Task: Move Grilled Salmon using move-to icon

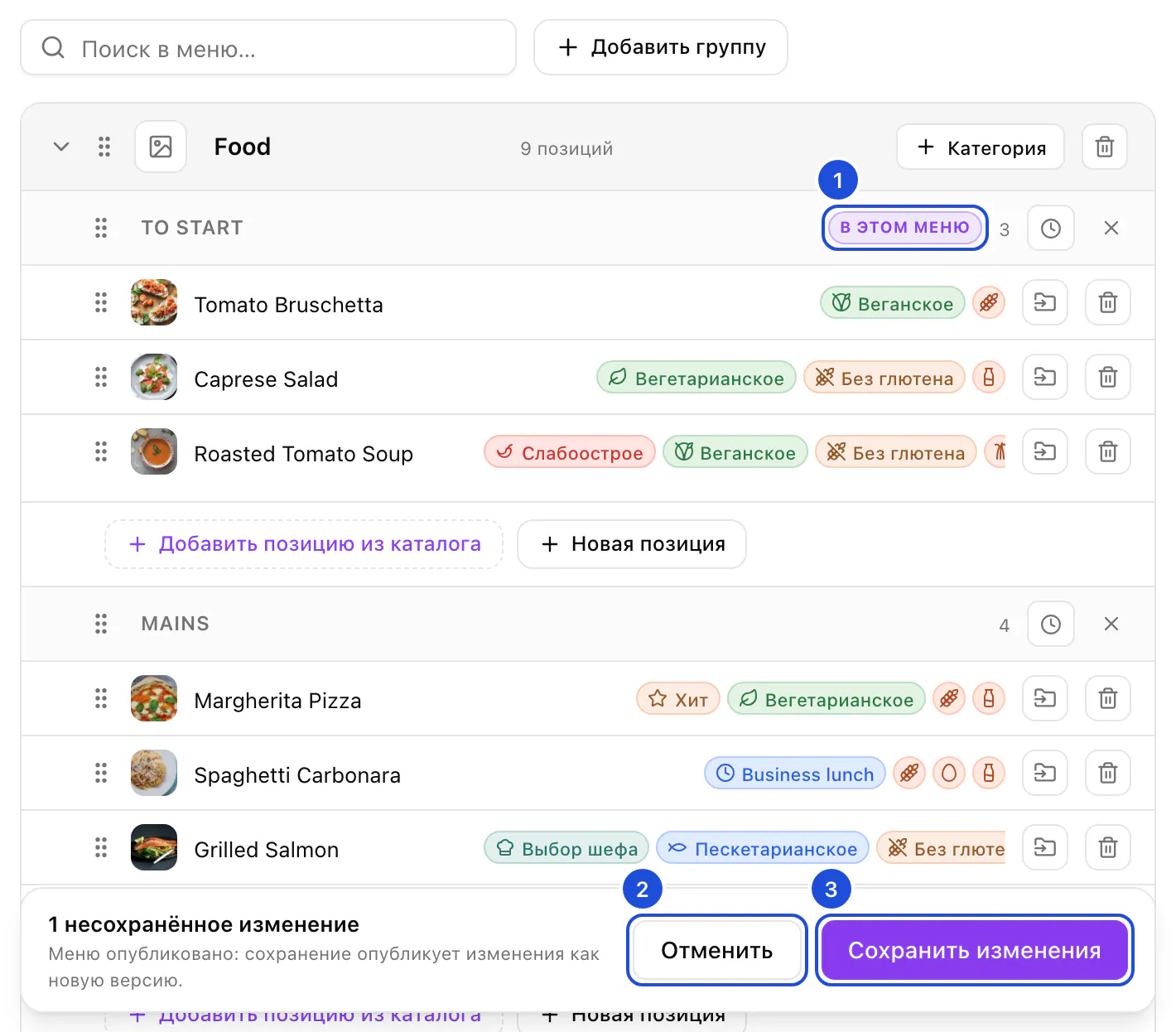Action: click(x=1045, y=848)
